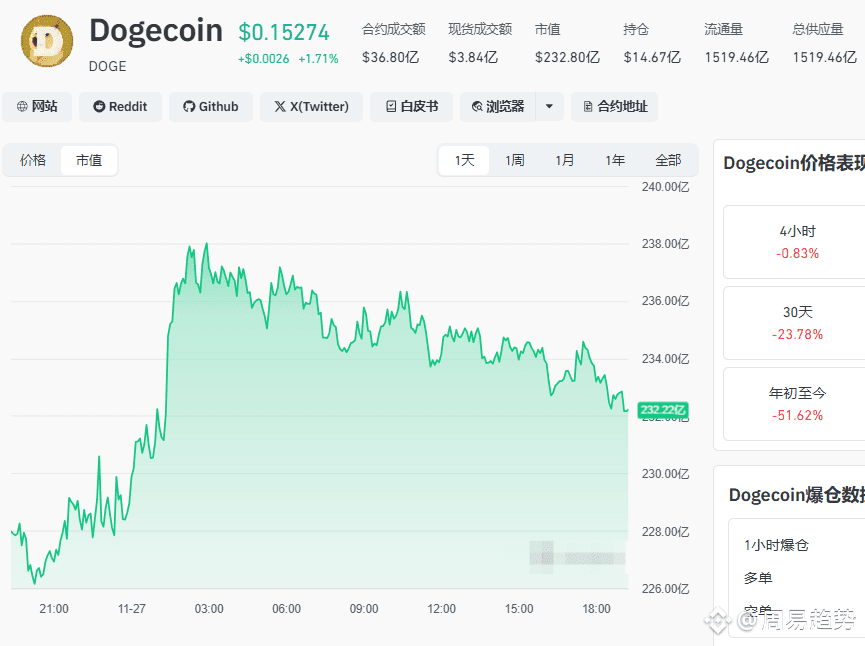
Task: Open the Reddit community link
Action: pos(120,107)
